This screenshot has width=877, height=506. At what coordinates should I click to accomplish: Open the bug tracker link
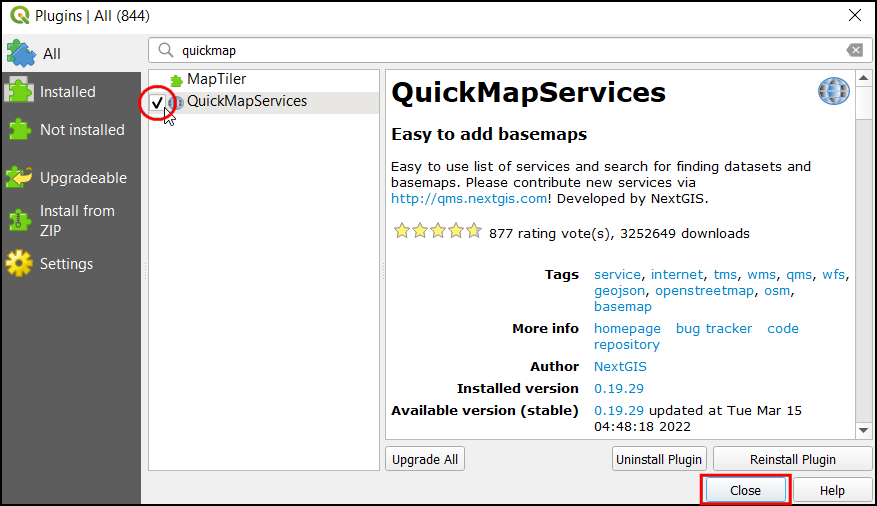(x=714, y=329)
